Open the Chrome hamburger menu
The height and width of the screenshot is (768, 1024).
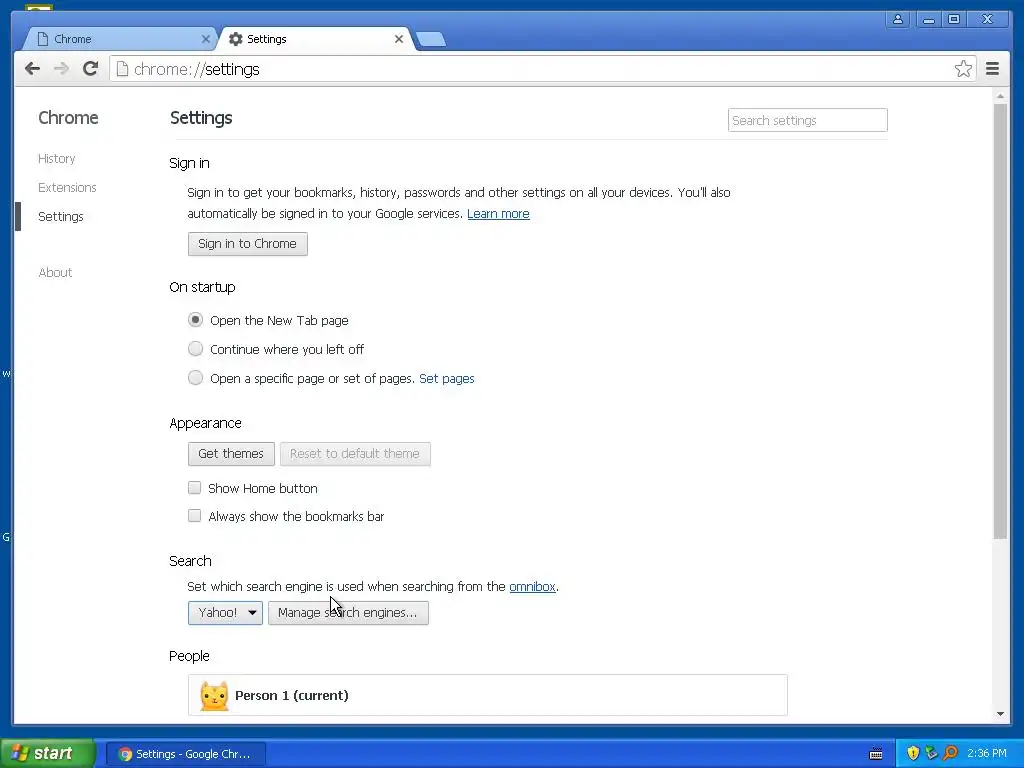[993, 69]
